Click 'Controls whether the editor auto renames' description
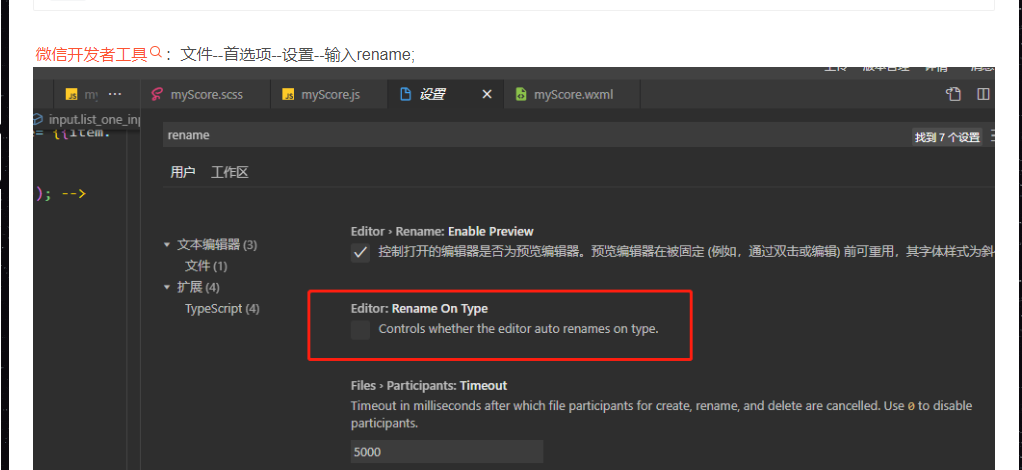 [x=519, y=329]
